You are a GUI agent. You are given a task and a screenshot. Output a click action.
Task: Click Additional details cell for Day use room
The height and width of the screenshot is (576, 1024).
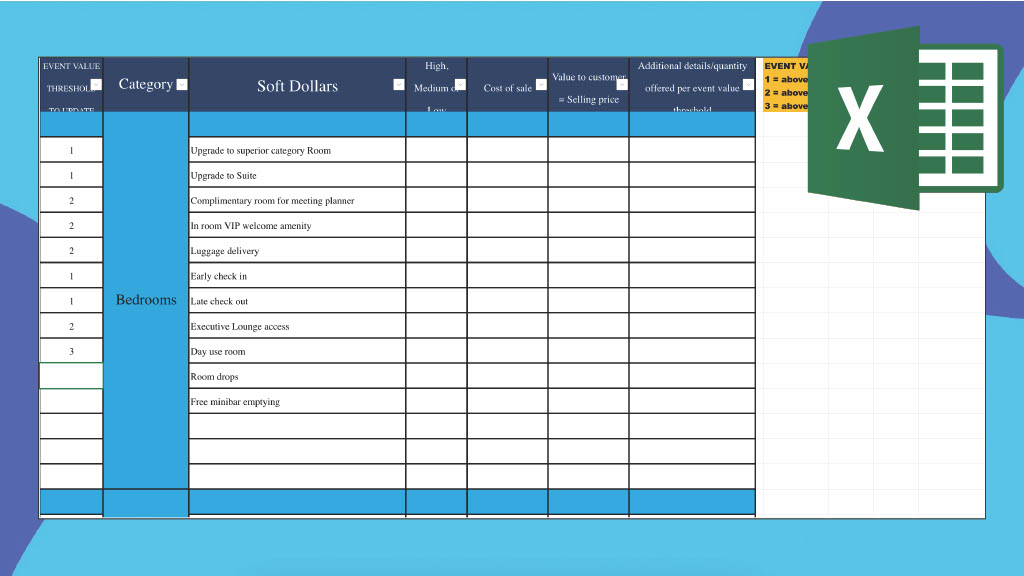click(x=692, y=351)
